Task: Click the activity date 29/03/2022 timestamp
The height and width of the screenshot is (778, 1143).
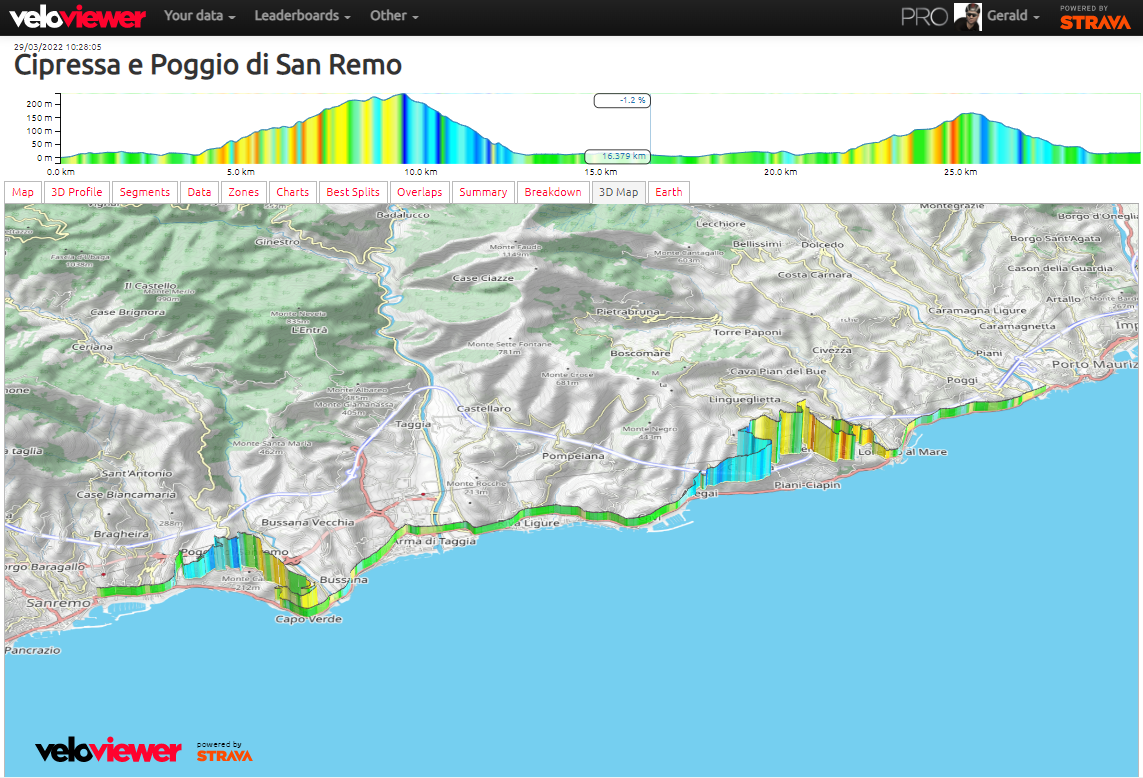Action: tap(58, 47)
